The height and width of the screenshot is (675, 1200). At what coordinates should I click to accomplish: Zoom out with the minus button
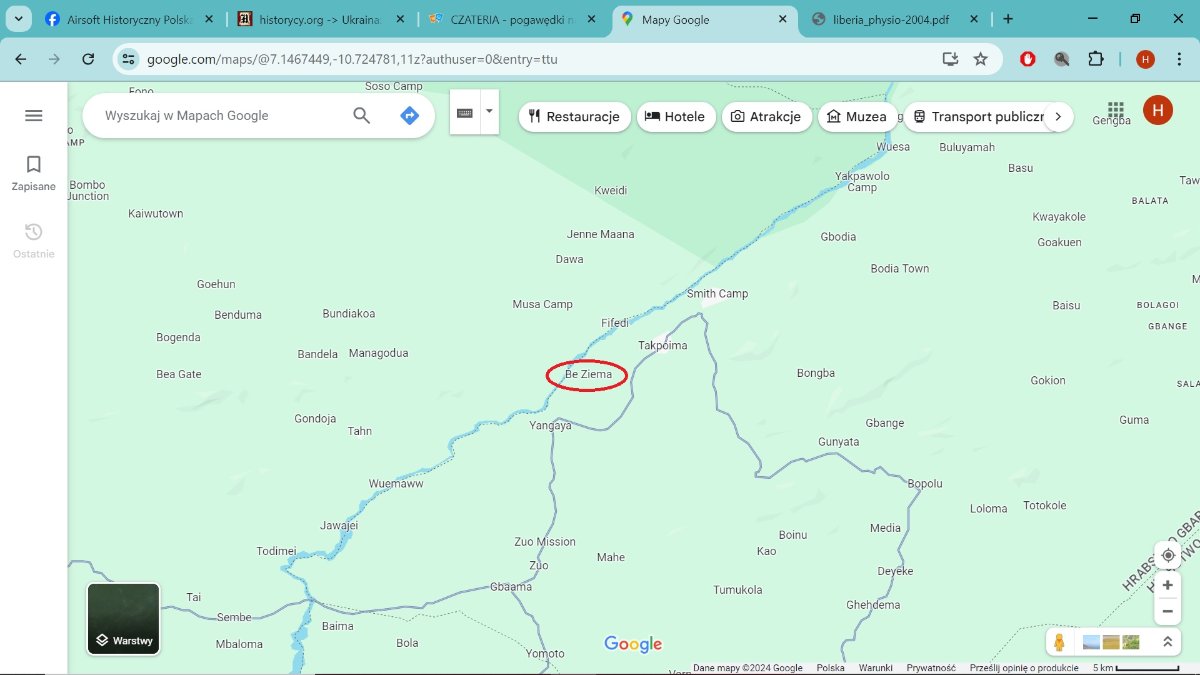click(1167, 610)
